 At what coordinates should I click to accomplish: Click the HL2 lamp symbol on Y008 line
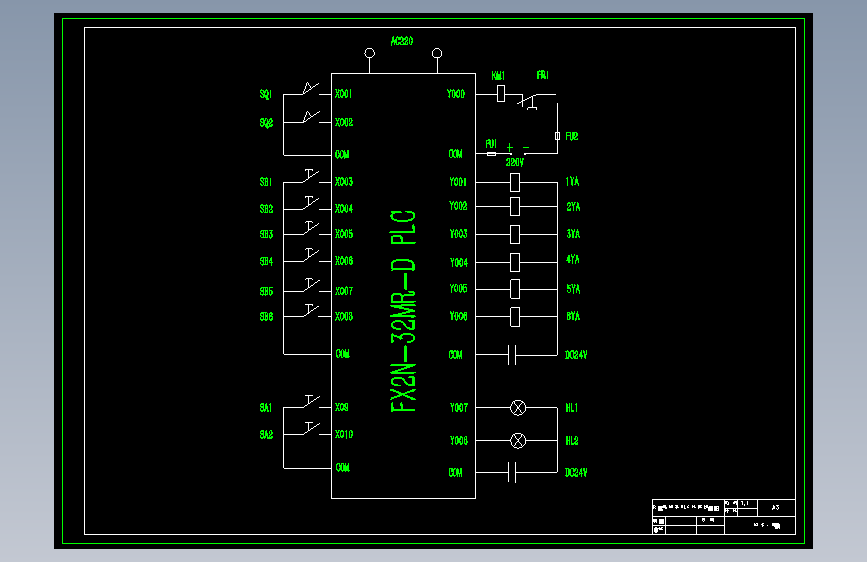(518, 441)
